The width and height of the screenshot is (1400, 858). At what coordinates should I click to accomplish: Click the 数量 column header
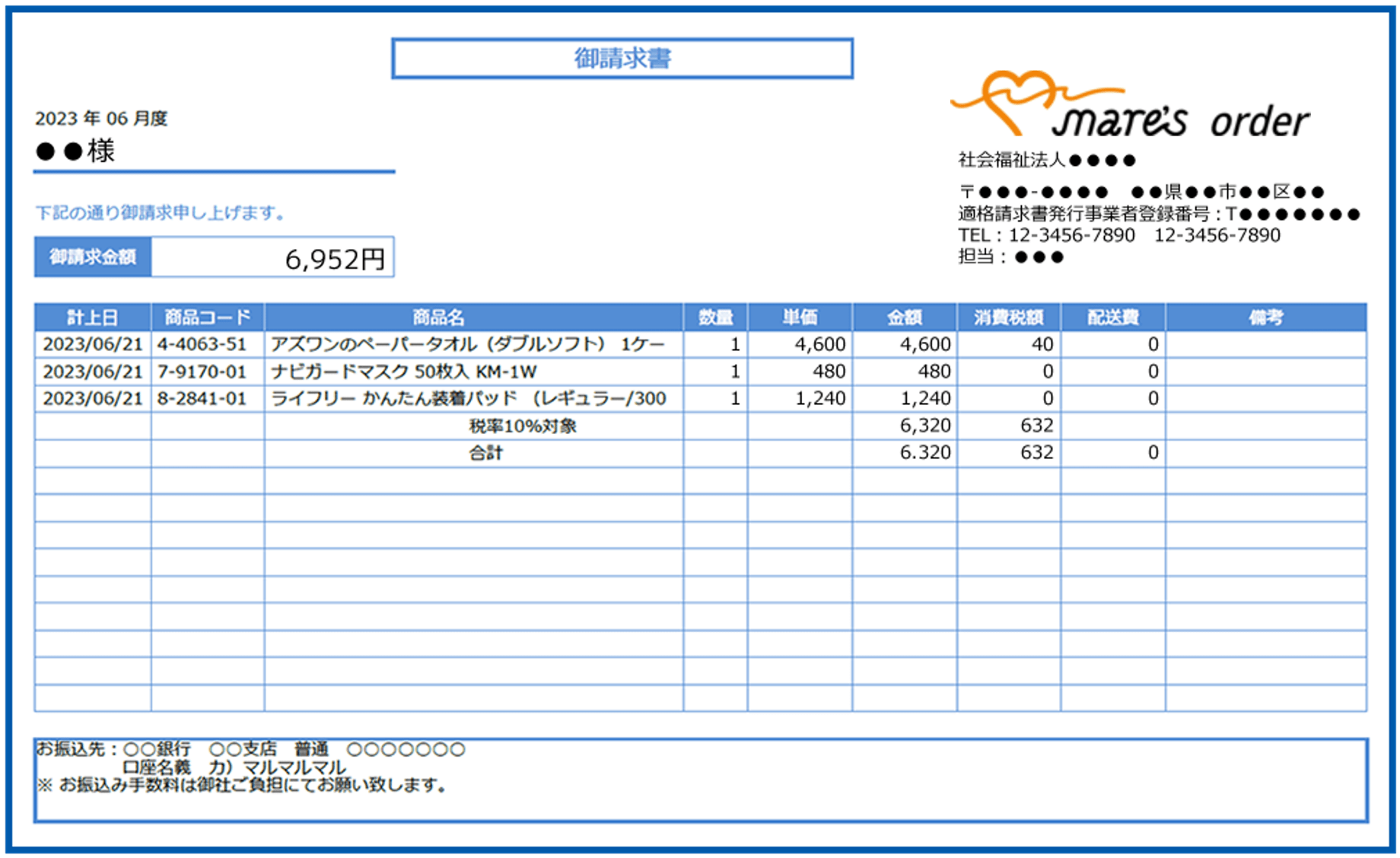[x=716, y=317]
